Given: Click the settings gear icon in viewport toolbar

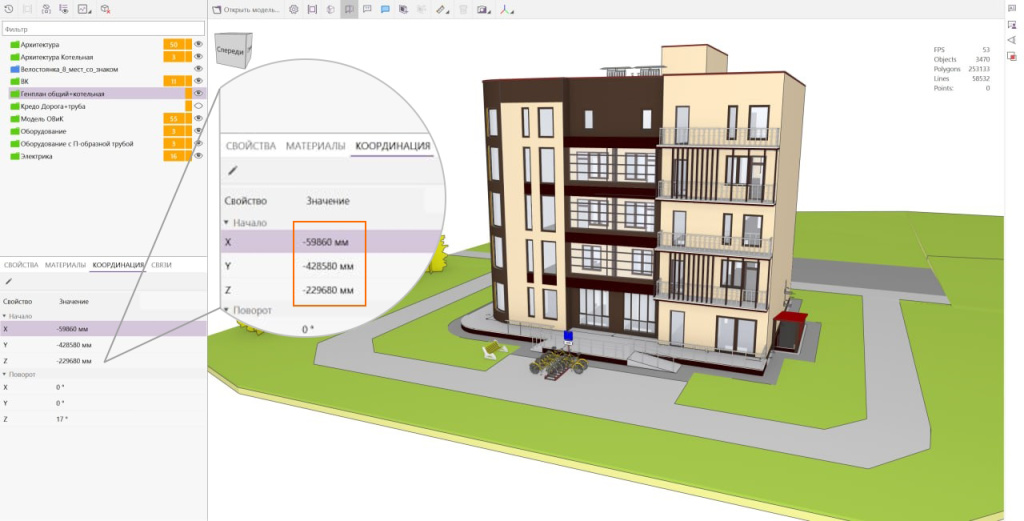Looking at the screenshot, I should pos(293,9).
